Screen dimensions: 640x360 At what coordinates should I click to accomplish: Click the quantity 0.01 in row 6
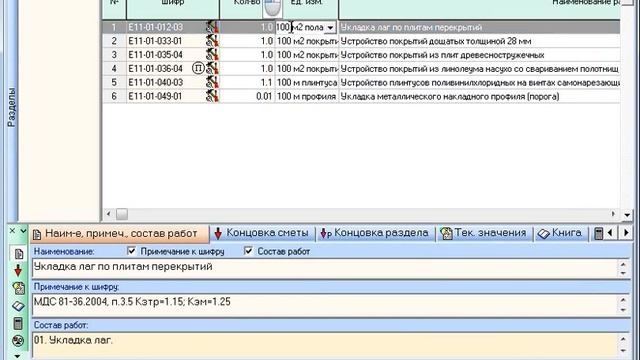264,96
